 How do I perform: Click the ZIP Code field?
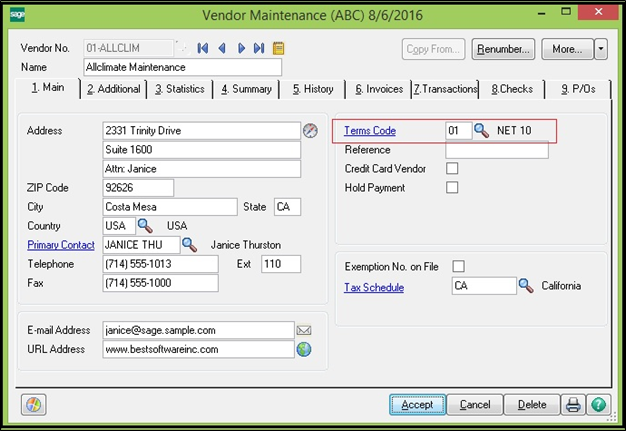[138, 188]
